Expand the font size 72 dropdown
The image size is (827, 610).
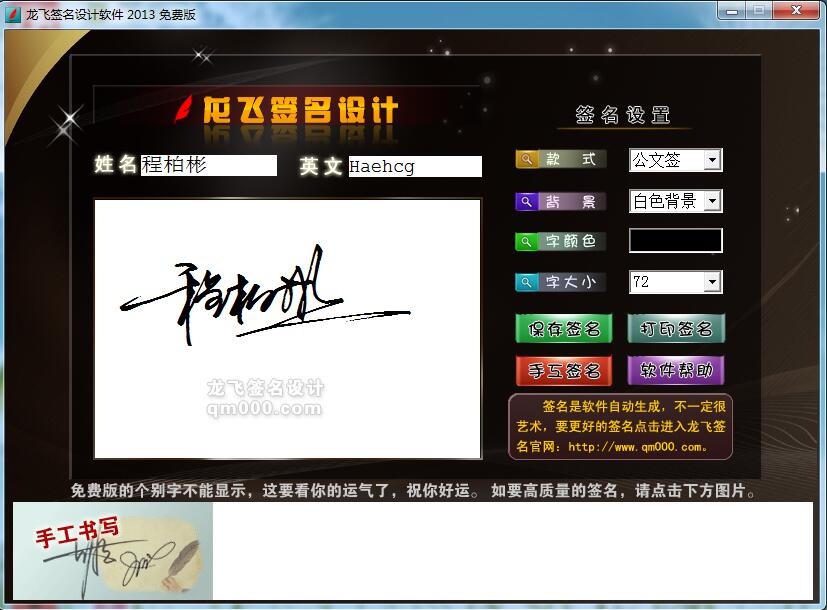[x=711, y=283]
